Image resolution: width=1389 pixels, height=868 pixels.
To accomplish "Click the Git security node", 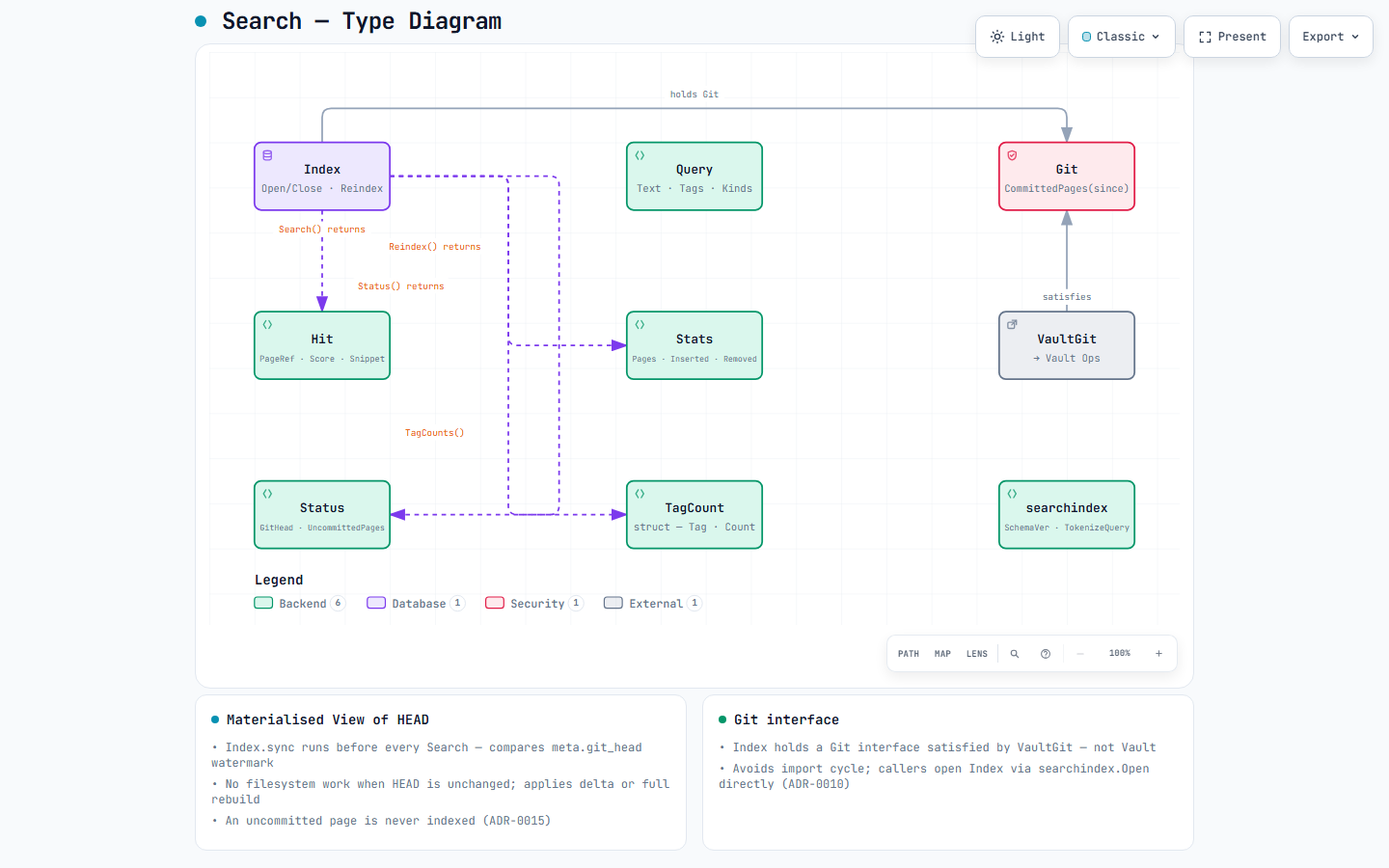I will [x=1067, y=176].
